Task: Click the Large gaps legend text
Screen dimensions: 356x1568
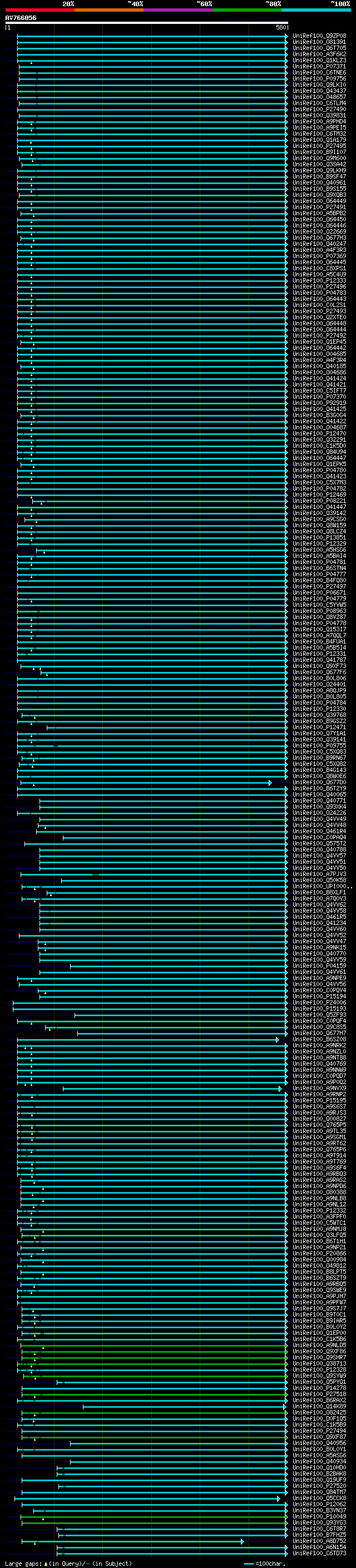Action: pos(68,1562)
